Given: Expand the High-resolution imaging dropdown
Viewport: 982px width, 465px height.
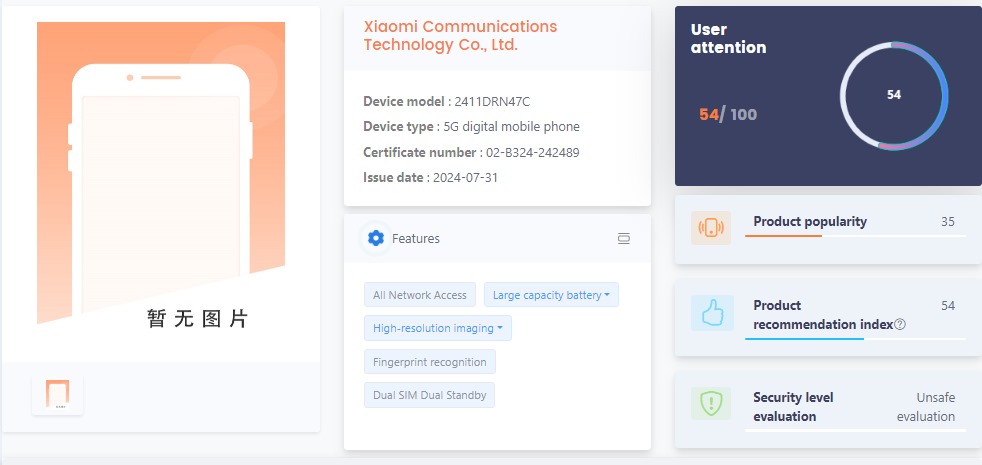Looking at the screenshot, I should [438, 328].
